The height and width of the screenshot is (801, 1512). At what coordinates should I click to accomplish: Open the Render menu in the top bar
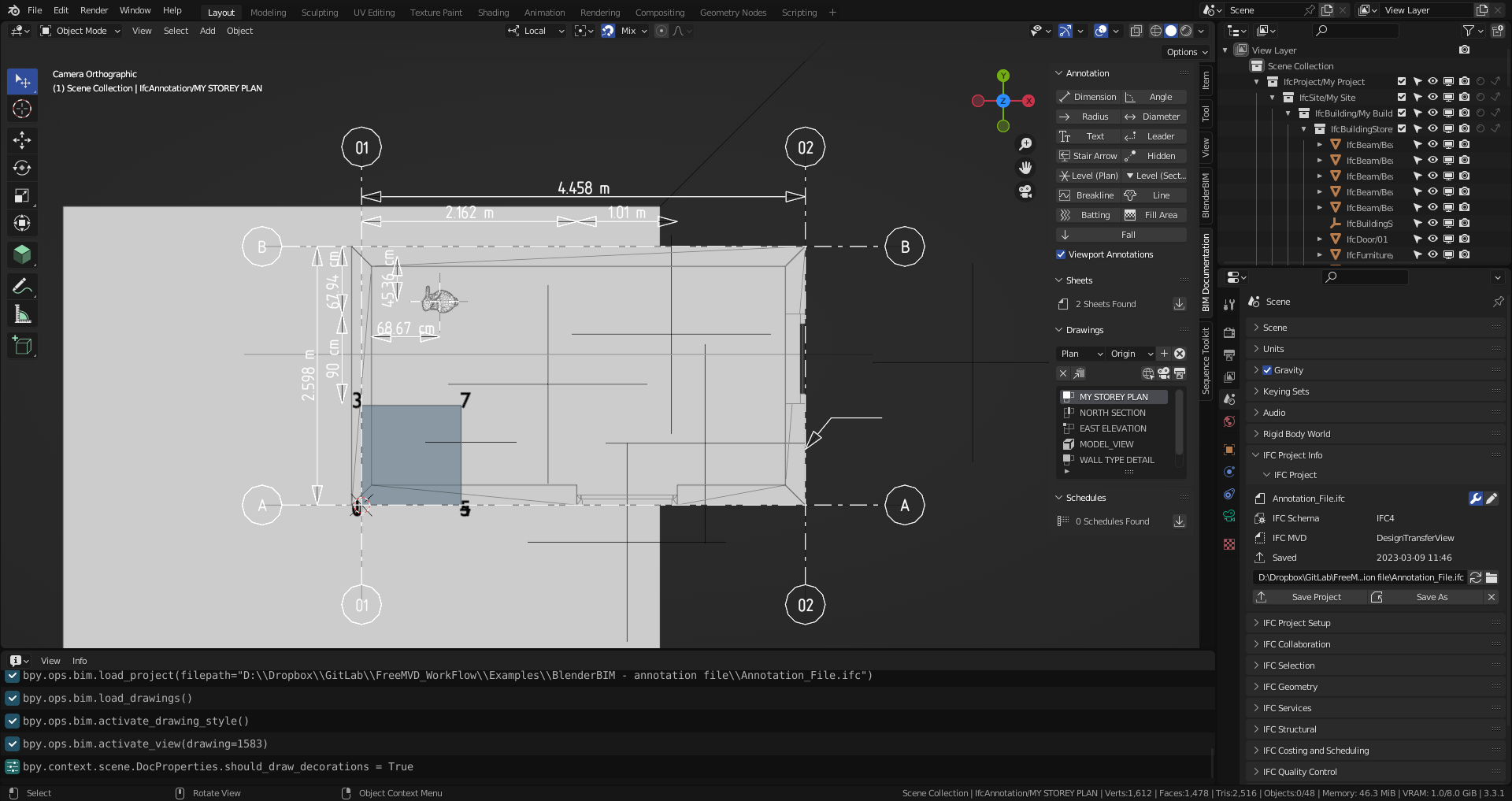[x=94, y=10]
